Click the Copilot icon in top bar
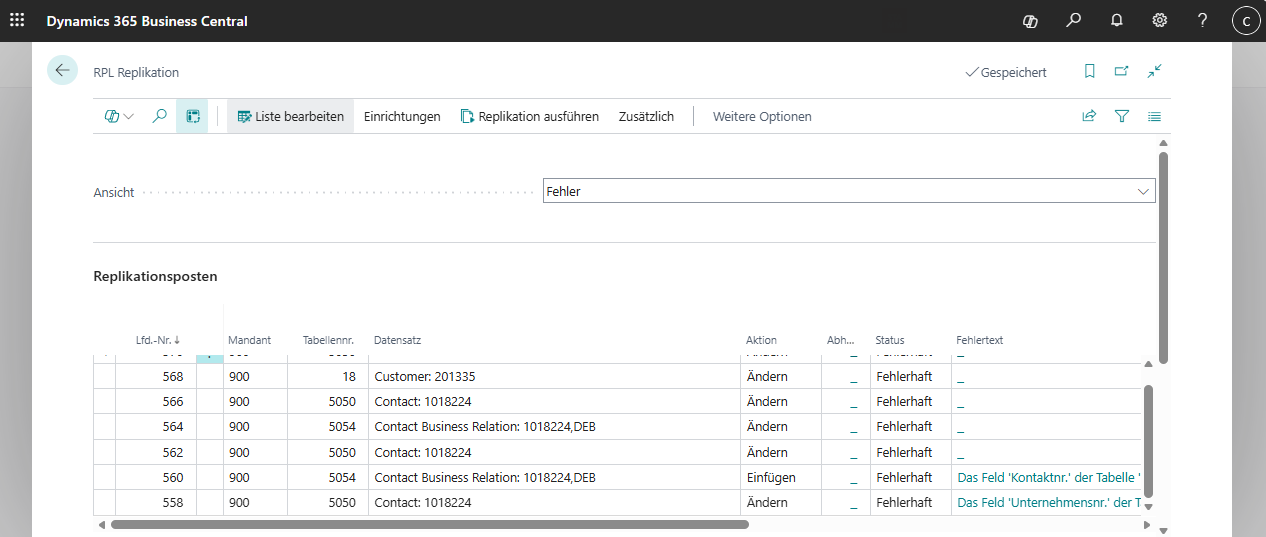The height and width of the screenshot is (537, 1266). tap(1030, 20)
